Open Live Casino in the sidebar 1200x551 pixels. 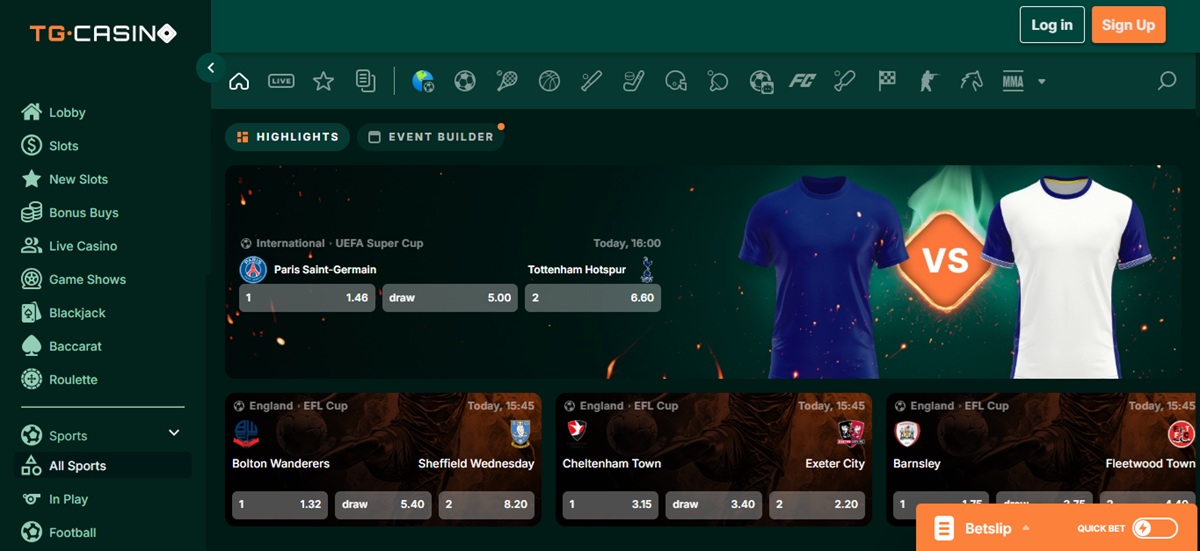click(x=83, y=246)
